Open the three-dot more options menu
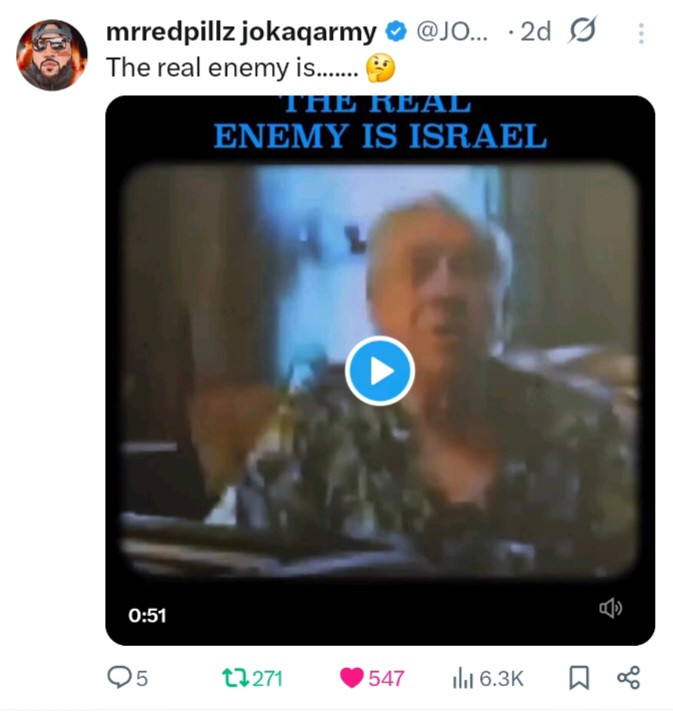The height and width of the screenshot is (712, 673). (641, 34)
